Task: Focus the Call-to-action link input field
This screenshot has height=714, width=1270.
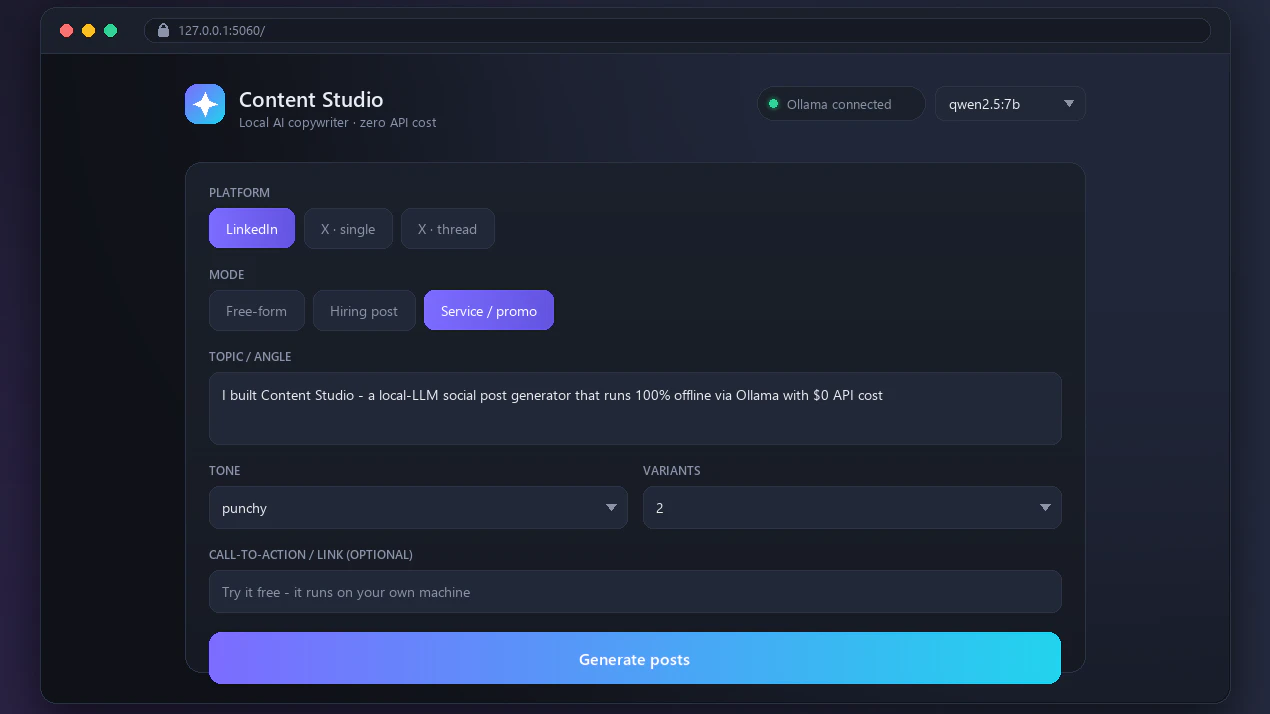Action: click(x=635, y=591)
